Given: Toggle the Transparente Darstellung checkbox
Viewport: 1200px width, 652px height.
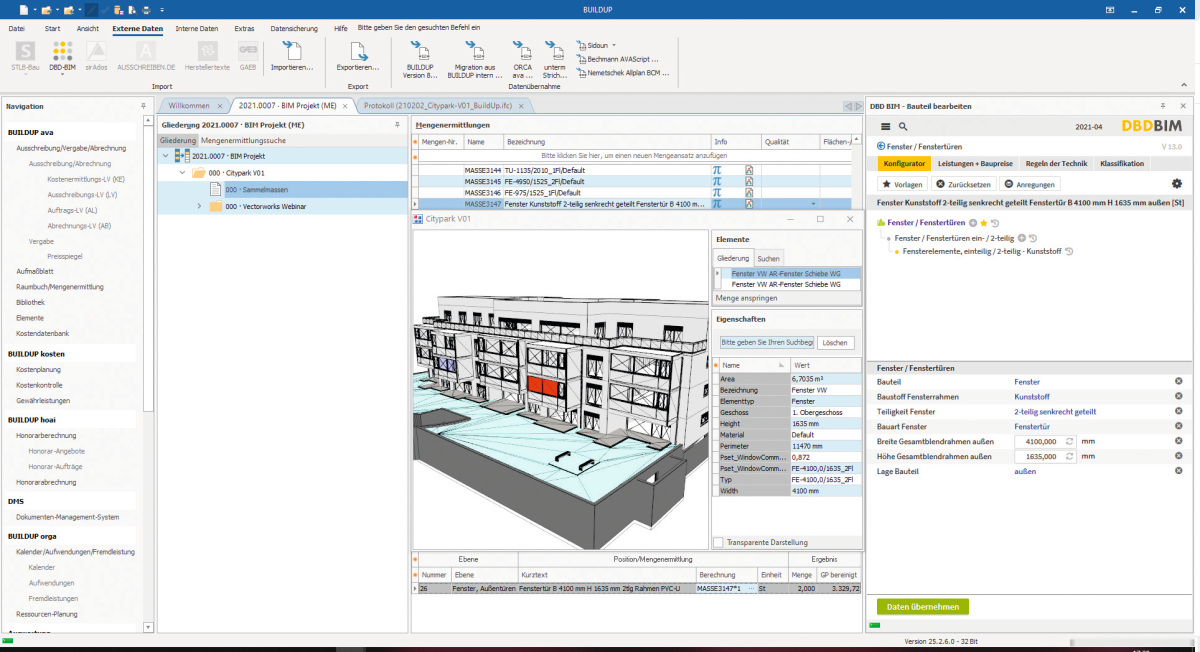Looking at the screenshot, I should pyautogui.click(x=718, y=542).
